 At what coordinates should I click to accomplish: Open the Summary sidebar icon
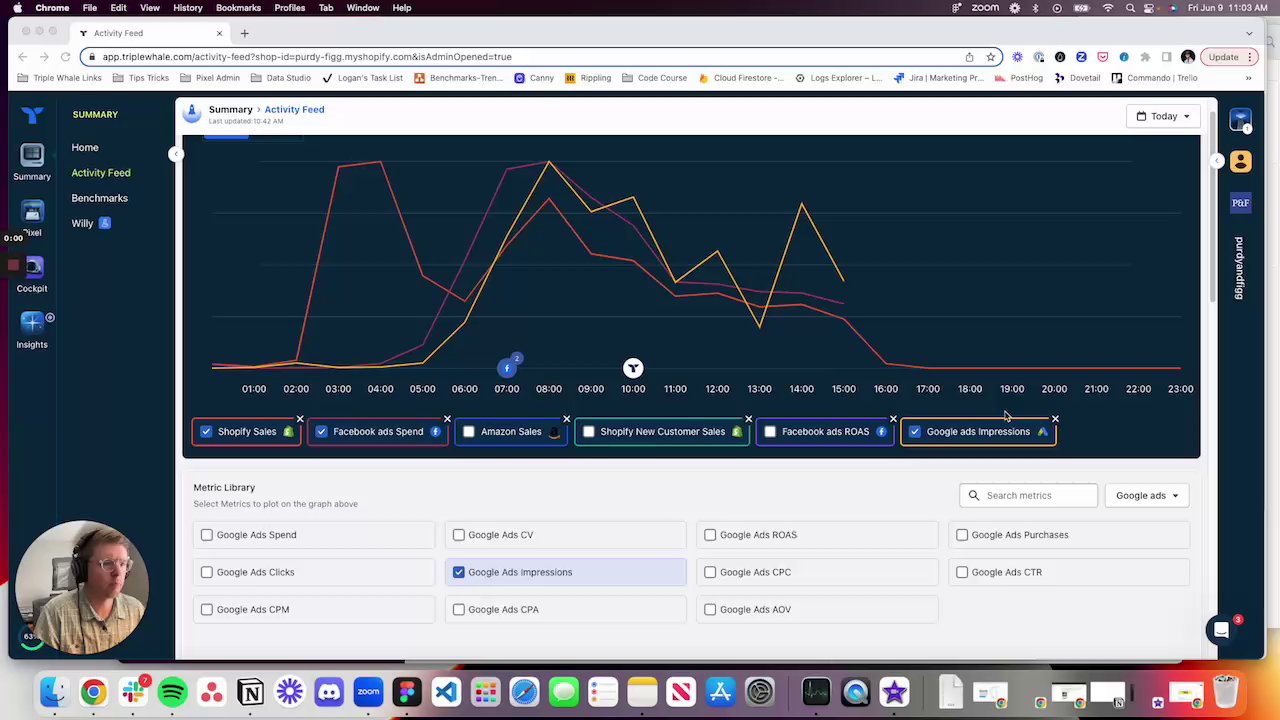click(x=32, y=156)
